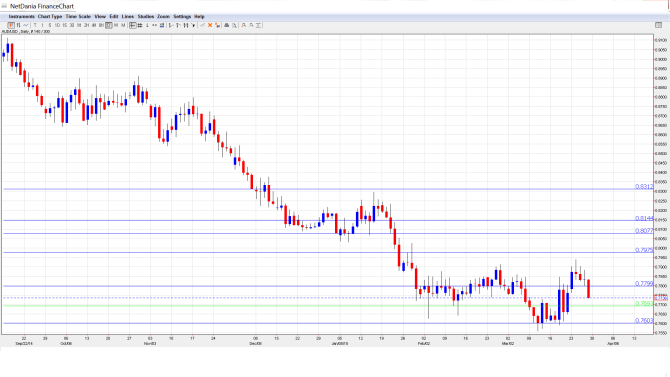
Task: Click the NetDania FinanceChart window title
Action: (x=42, y=6)
